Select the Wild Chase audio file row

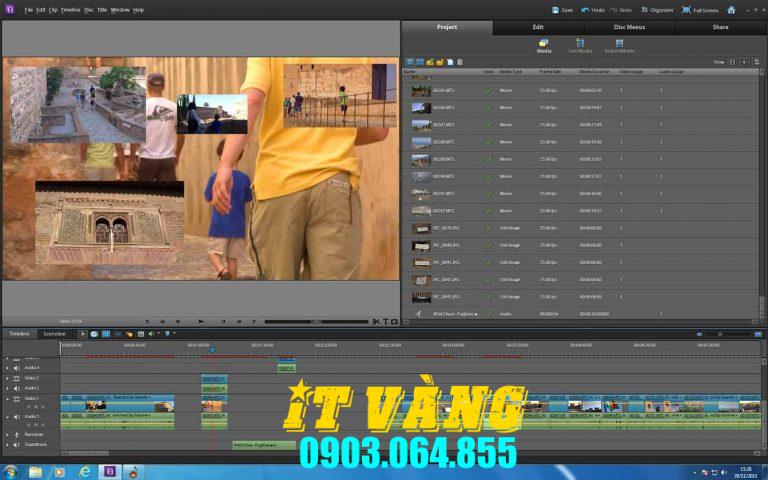point(581,313)
